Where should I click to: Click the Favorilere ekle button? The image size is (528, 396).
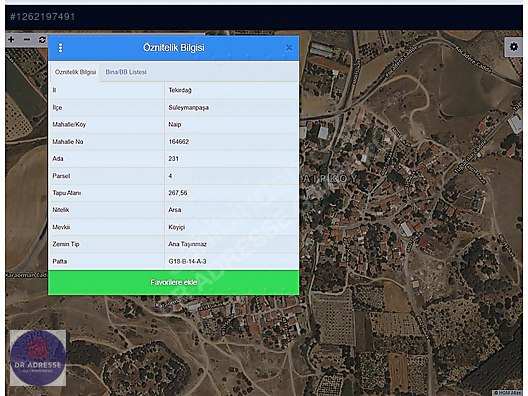[x=173, y=283]
